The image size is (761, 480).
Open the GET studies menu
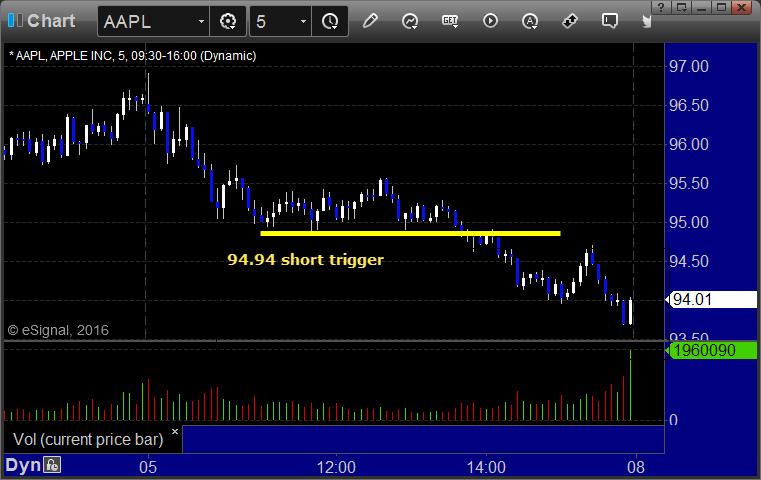(x=450, y=21)
